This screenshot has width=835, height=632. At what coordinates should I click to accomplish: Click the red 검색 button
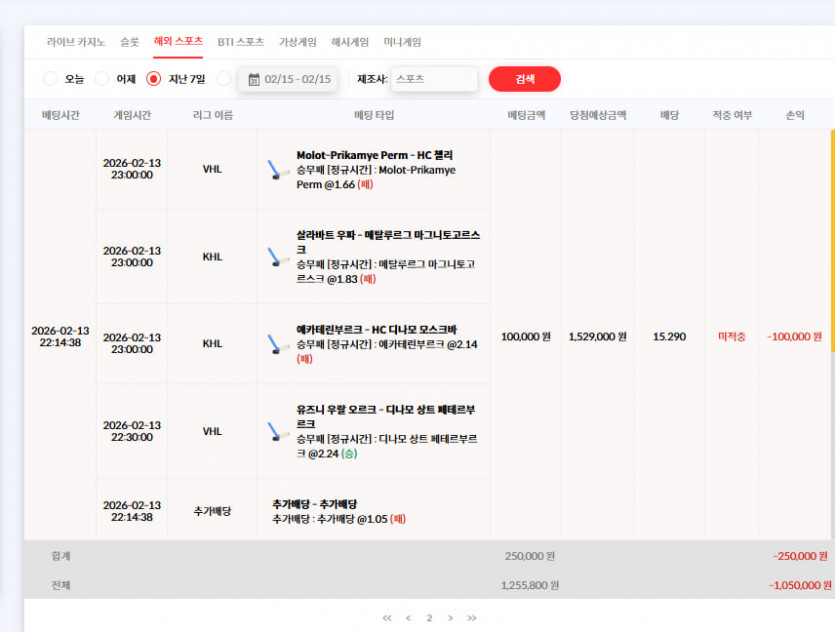pyautogui.click(x=525, y=79)
